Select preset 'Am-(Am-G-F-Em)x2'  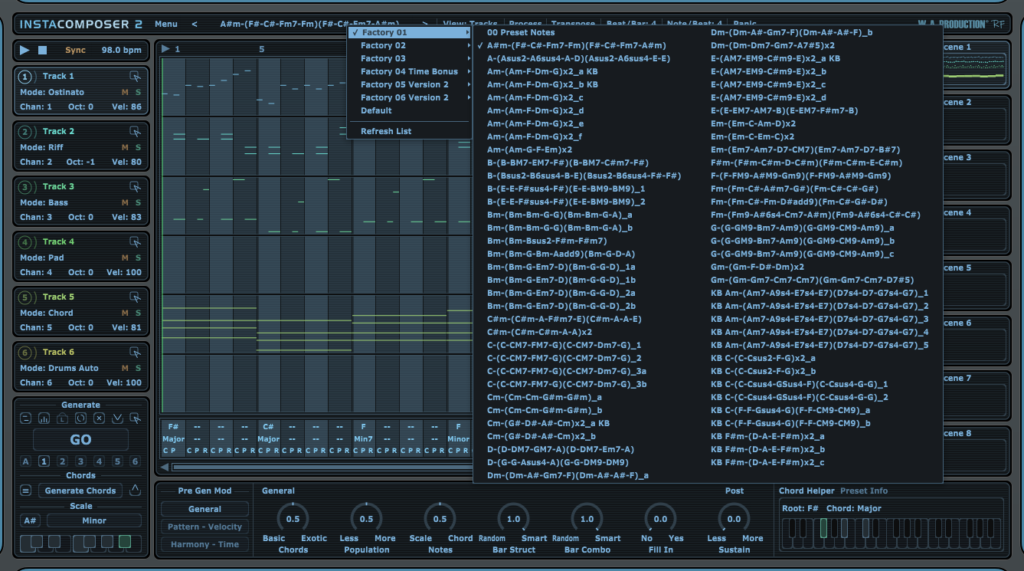pos(529,150)
